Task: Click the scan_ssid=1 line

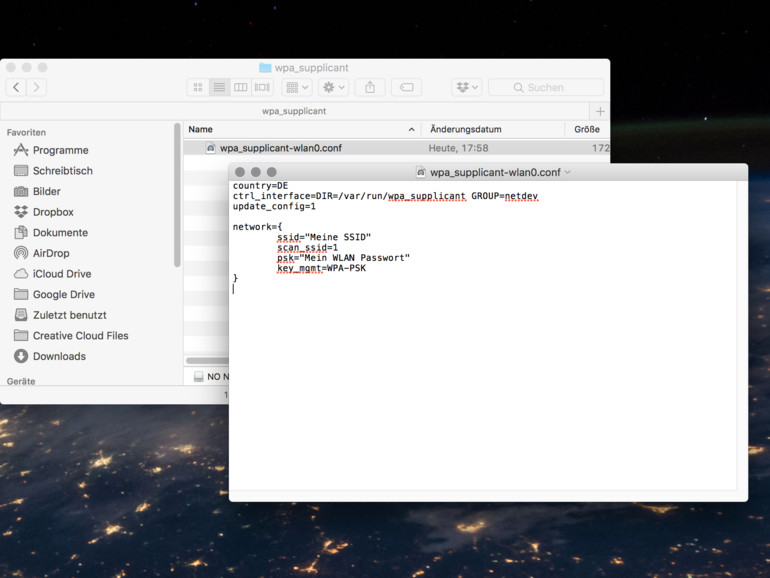Action: pos(307,248)
